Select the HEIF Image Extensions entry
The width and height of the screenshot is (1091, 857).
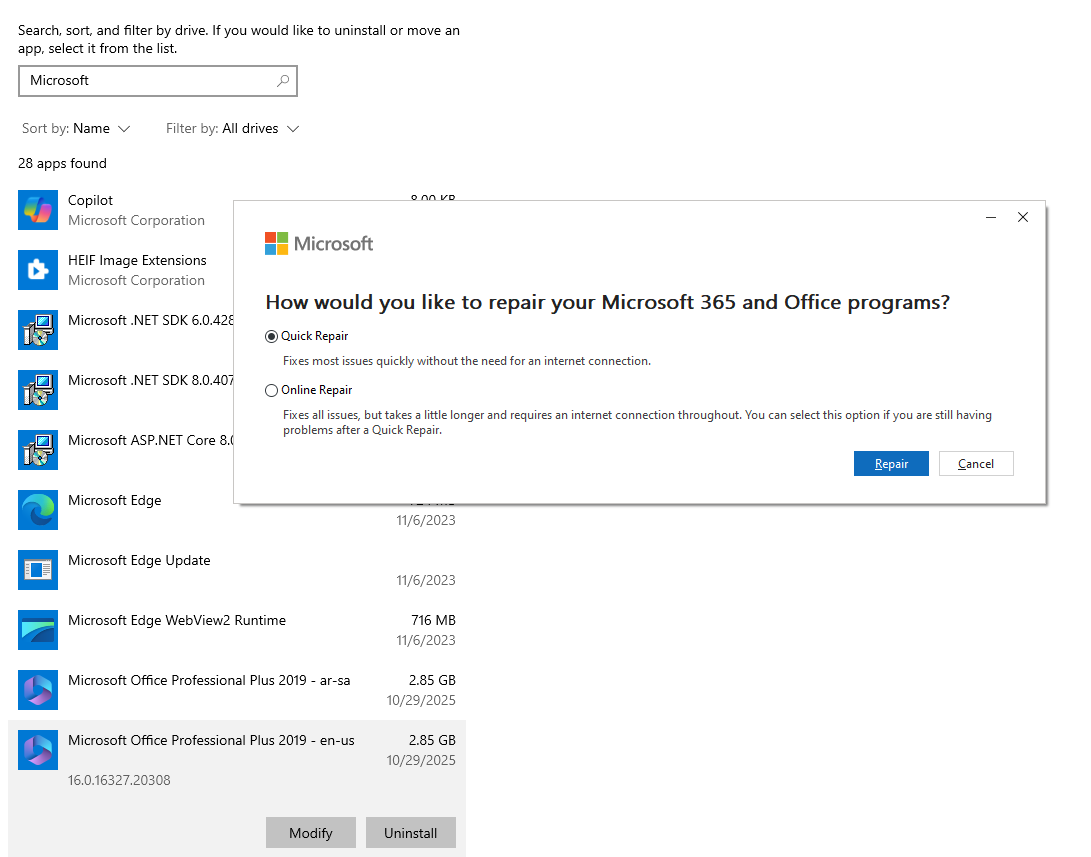click(137, 260)
